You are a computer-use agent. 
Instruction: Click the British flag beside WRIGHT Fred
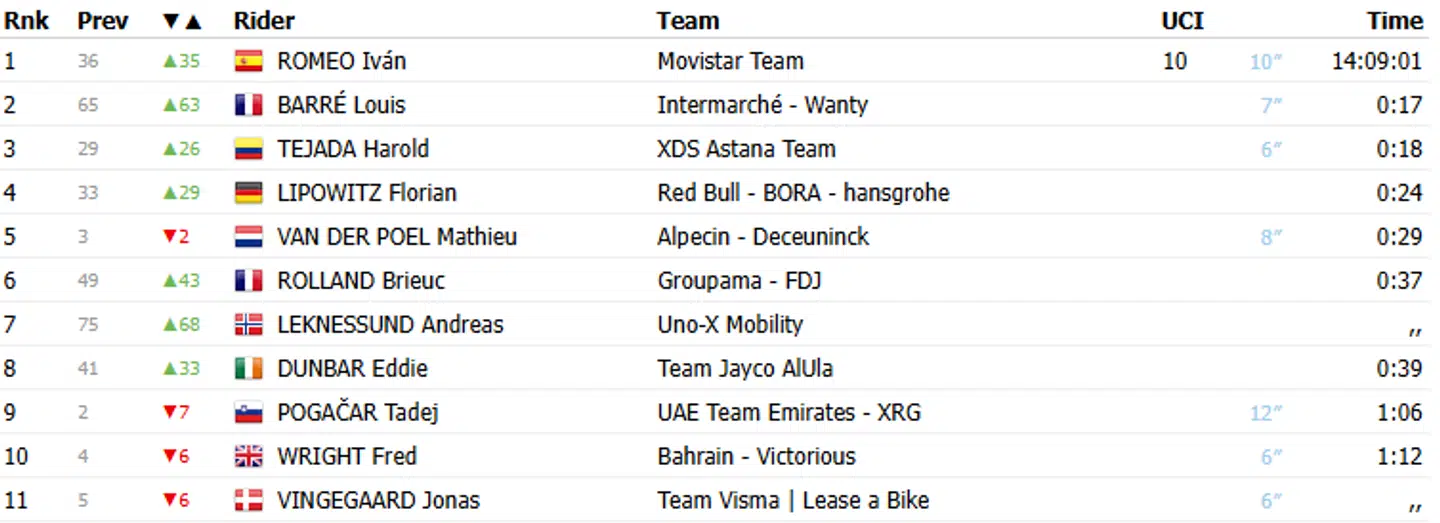(248, 457)
